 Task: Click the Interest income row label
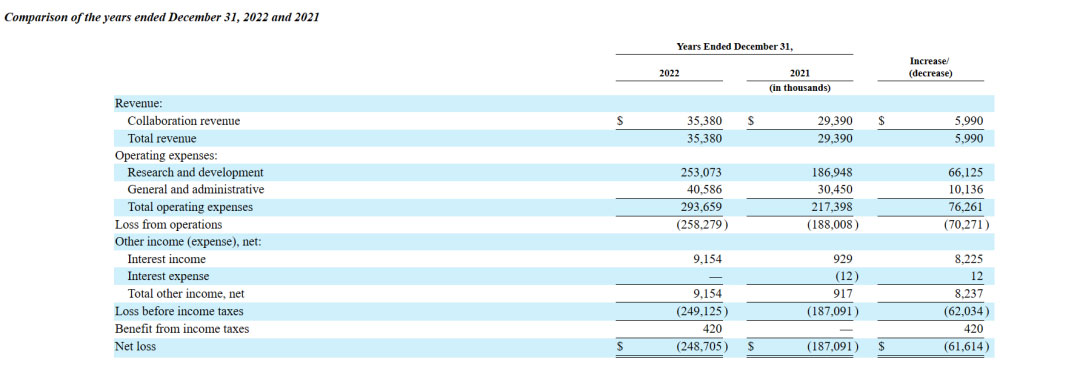click(167, 259)
